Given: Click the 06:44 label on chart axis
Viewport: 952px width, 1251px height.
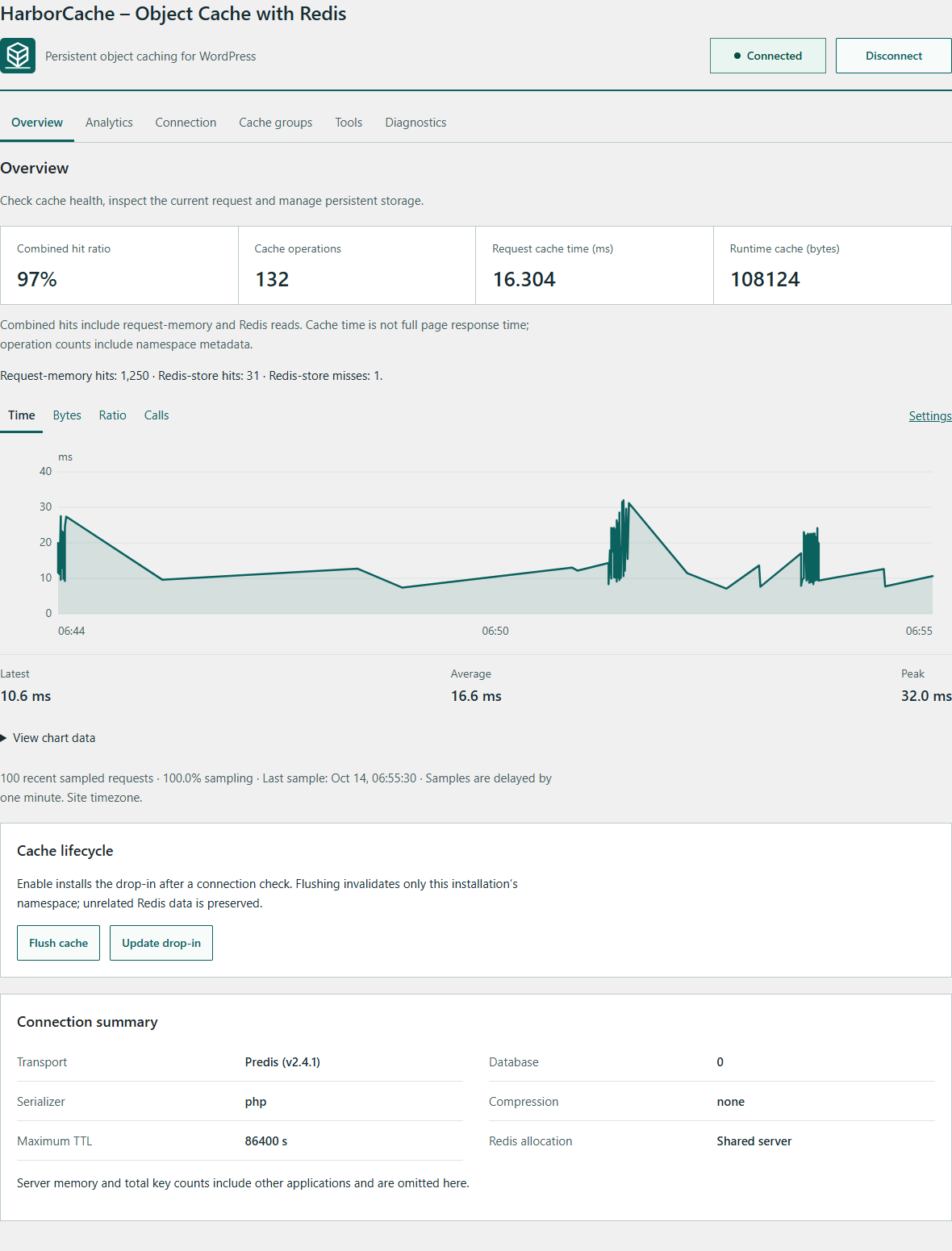Looking at the screenshot, I should [71, 631].
